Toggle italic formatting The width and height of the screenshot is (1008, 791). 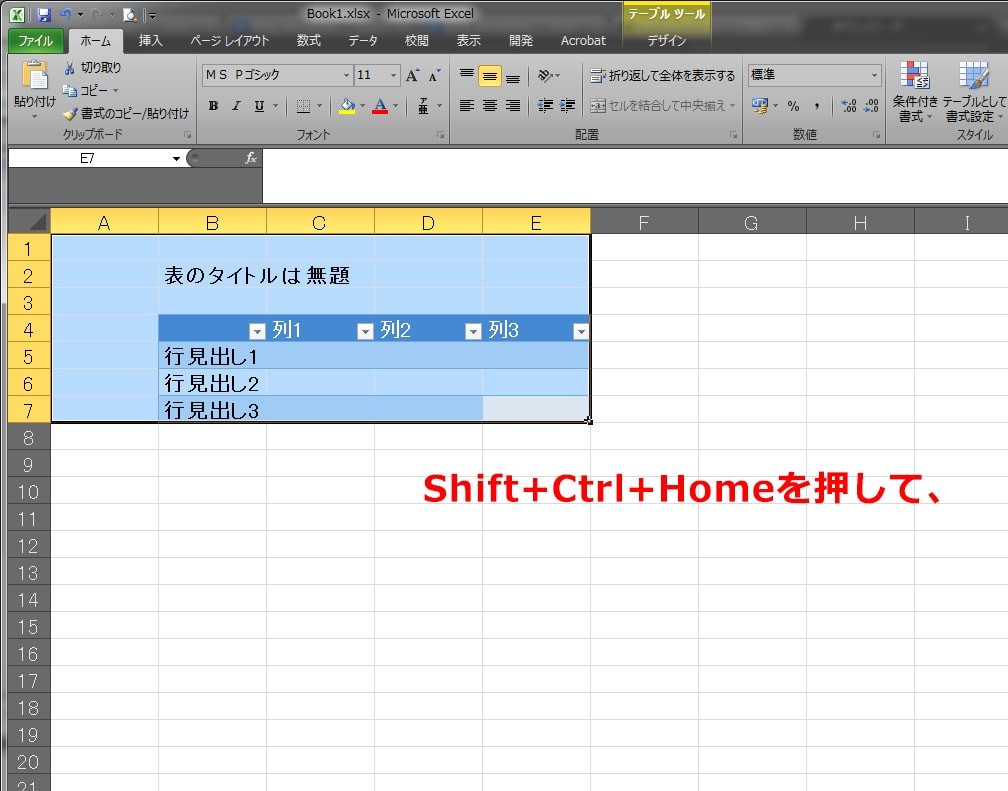point(237,105)
